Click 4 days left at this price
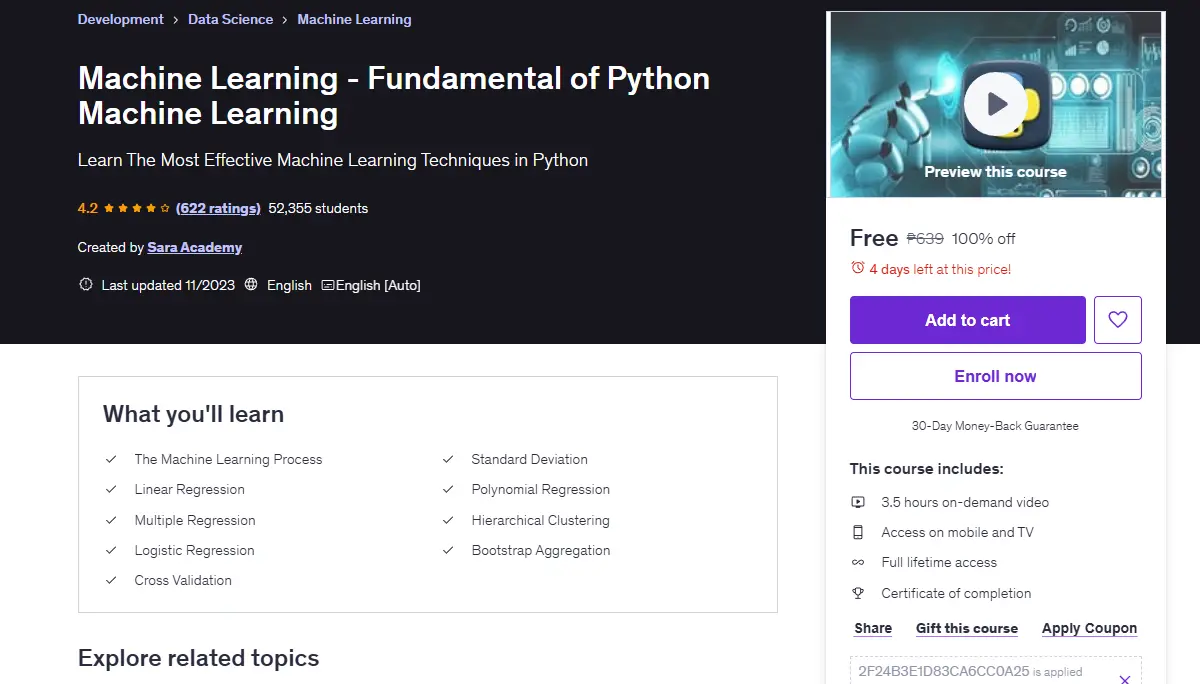The height and width of the screenshot is (684, 1200). point(940,269)
